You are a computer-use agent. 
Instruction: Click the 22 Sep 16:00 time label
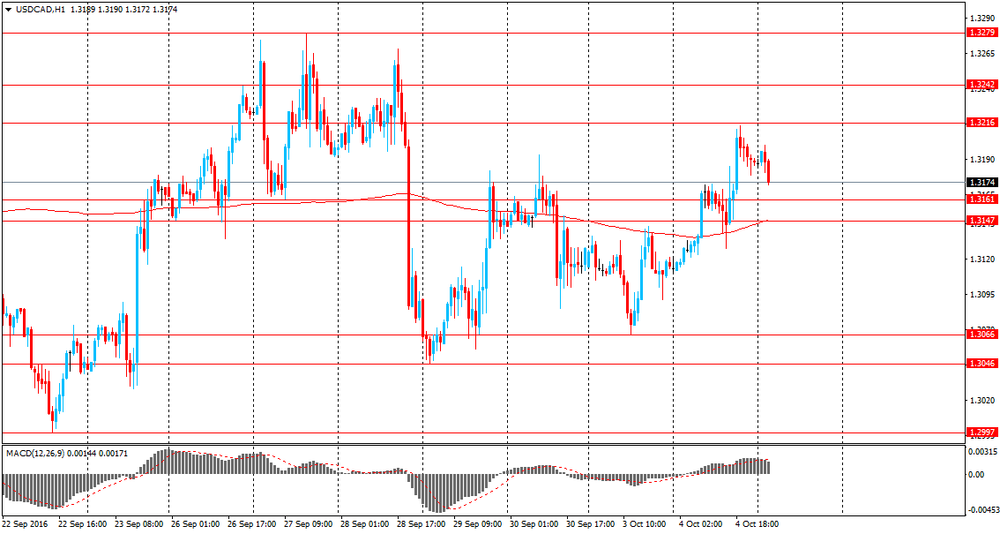pos(82,524)
